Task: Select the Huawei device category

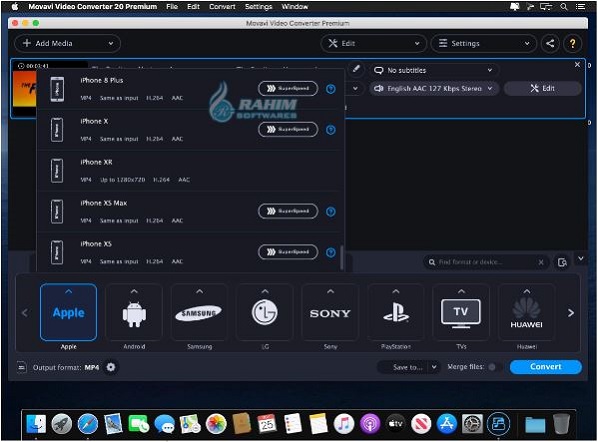Action: (x=527, y=312)
